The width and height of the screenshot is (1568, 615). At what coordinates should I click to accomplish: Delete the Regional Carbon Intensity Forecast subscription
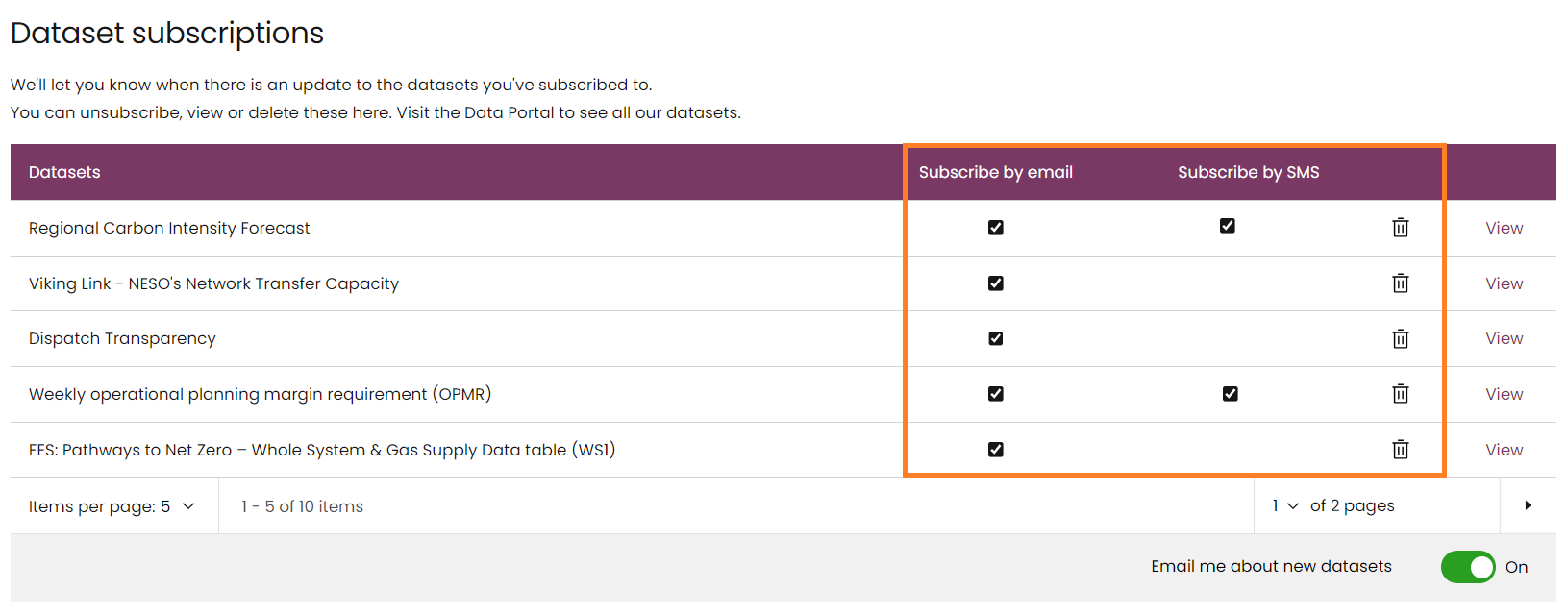[x=1400, y=228]
